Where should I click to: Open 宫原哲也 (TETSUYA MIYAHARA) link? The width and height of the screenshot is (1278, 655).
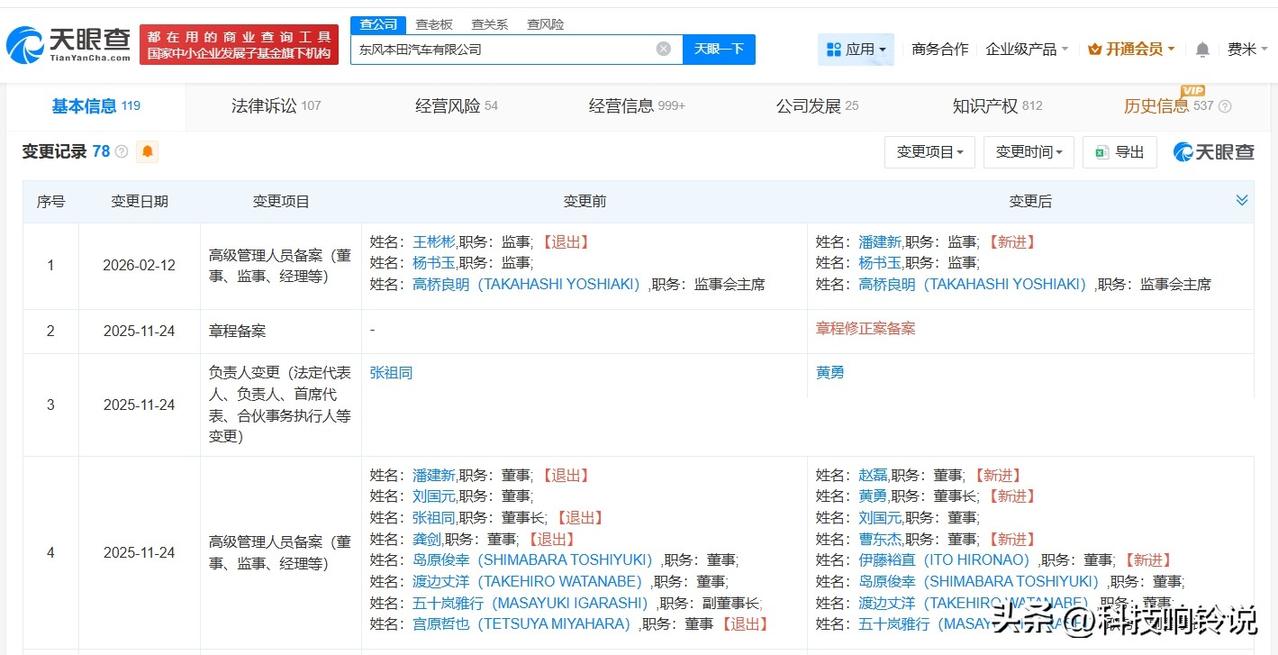tap(525, 624)
